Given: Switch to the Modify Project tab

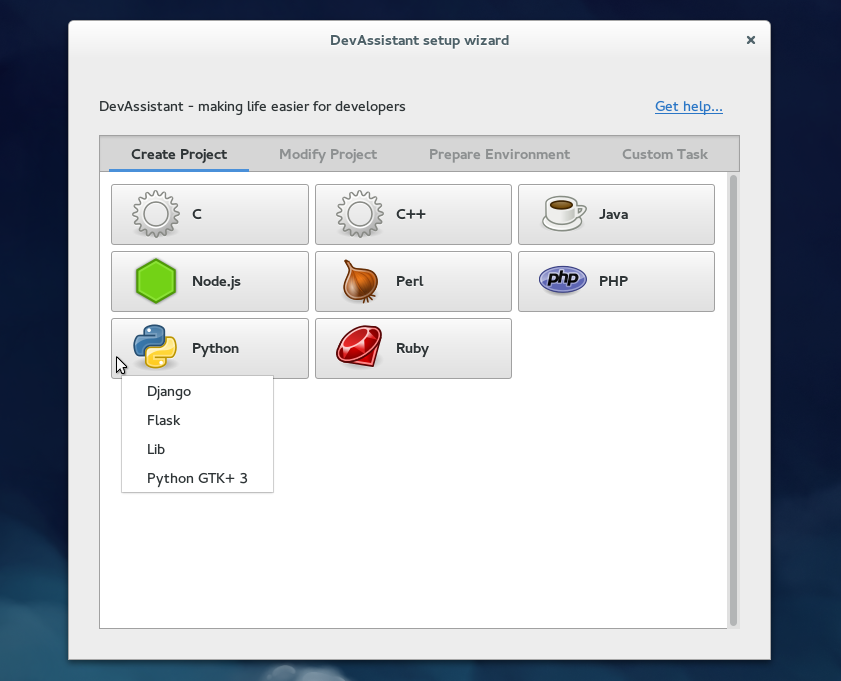Looking at the screenshot, I should click(x=328, y=154).
